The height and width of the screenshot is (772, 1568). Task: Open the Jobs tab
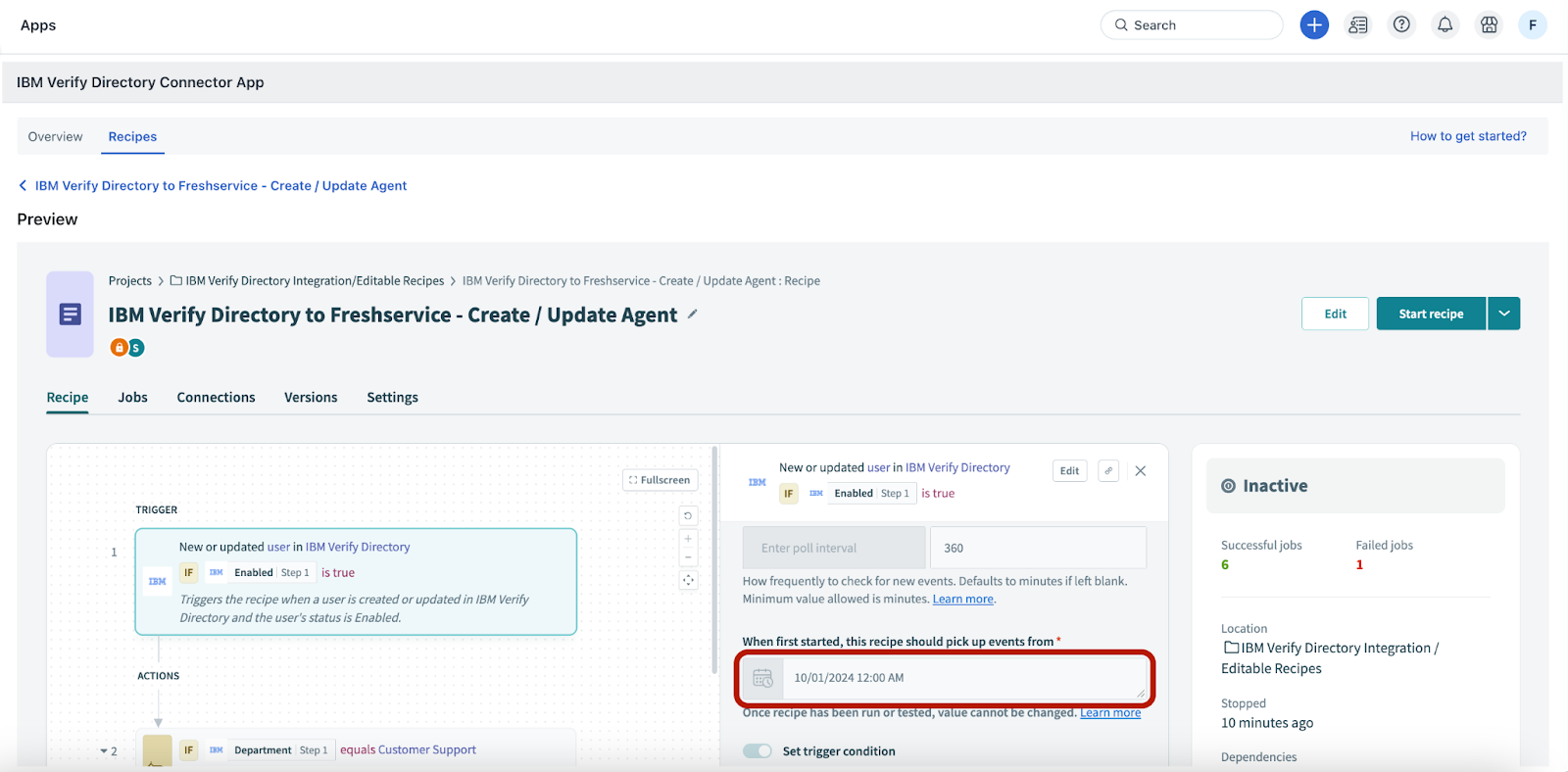click(x=132, y=397)
